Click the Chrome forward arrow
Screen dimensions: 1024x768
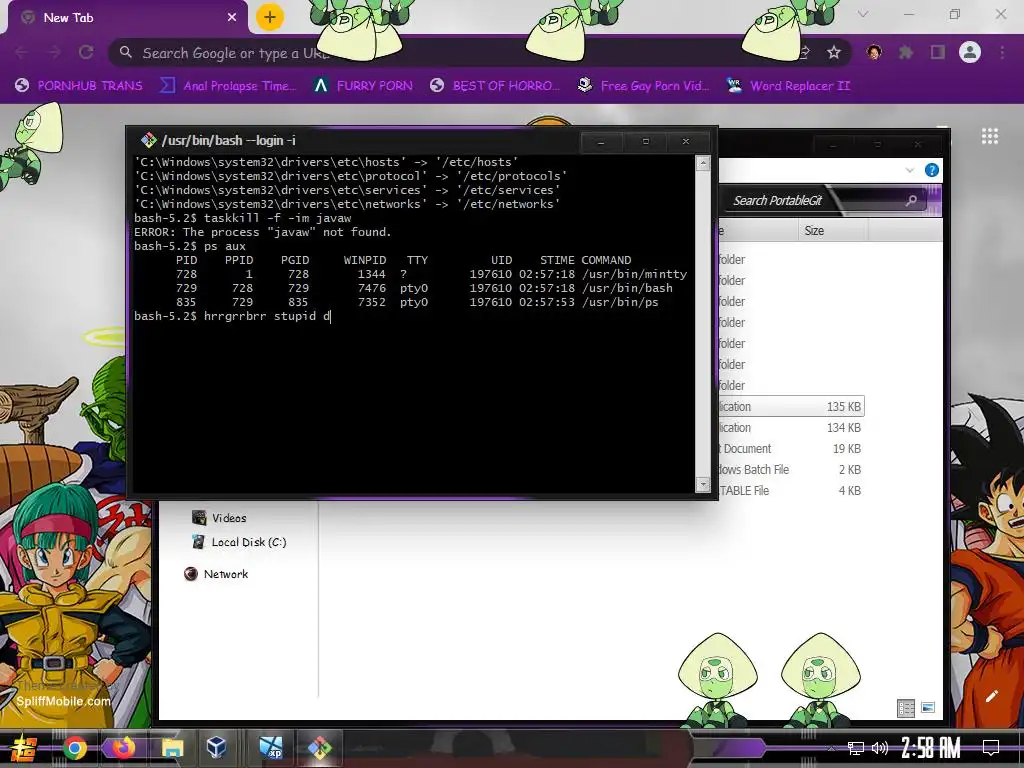[54, 53]
